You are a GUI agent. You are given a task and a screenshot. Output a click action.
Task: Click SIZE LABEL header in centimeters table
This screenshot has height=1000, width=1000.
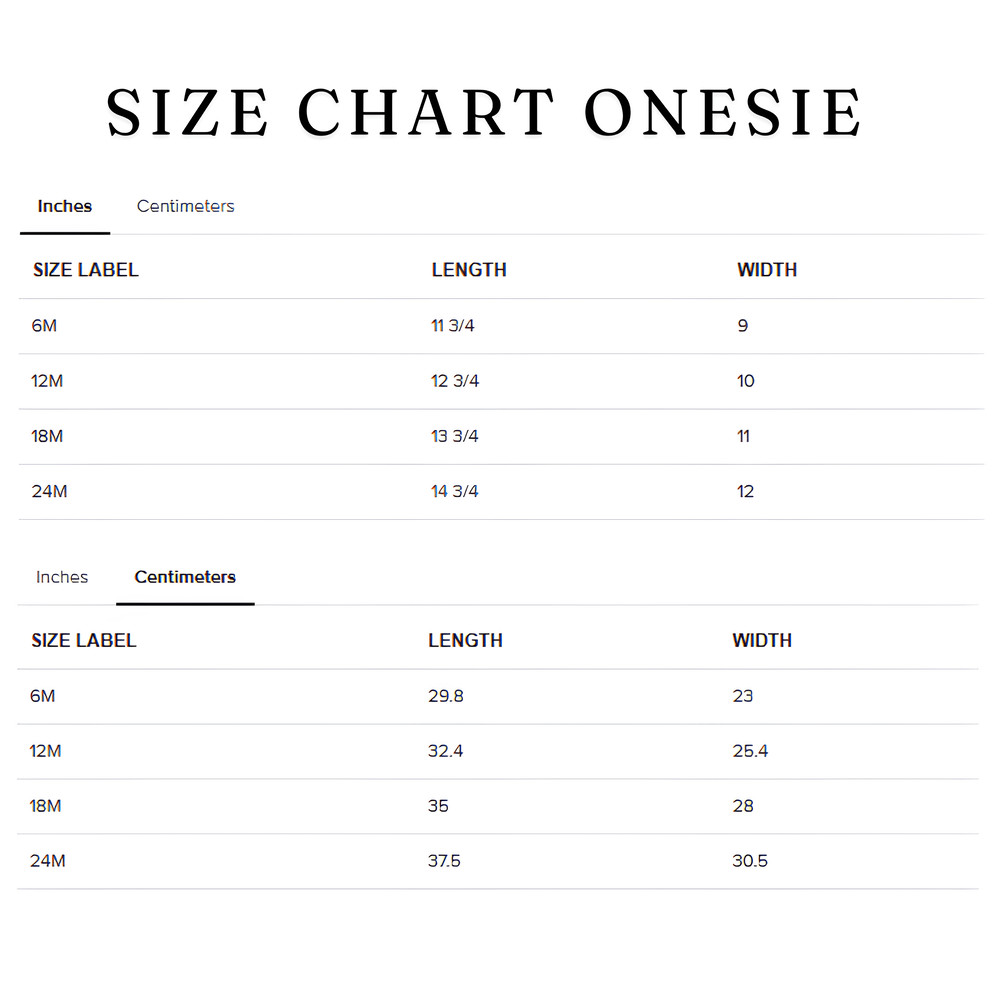coord(84,641)
